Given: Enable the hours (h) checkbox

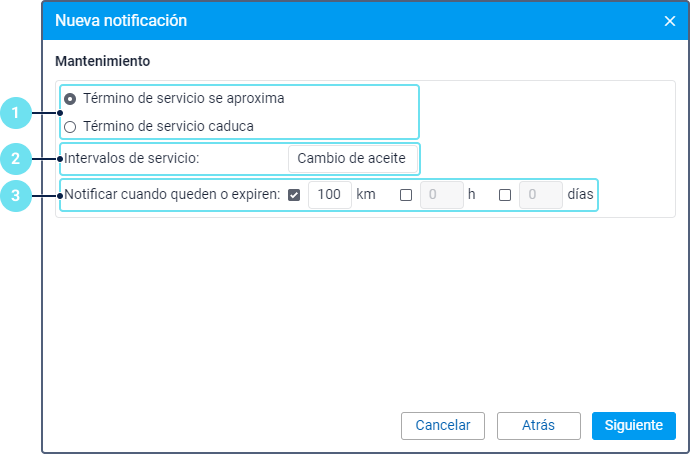Looking at the screenshot, I should [x=406, y=195].
